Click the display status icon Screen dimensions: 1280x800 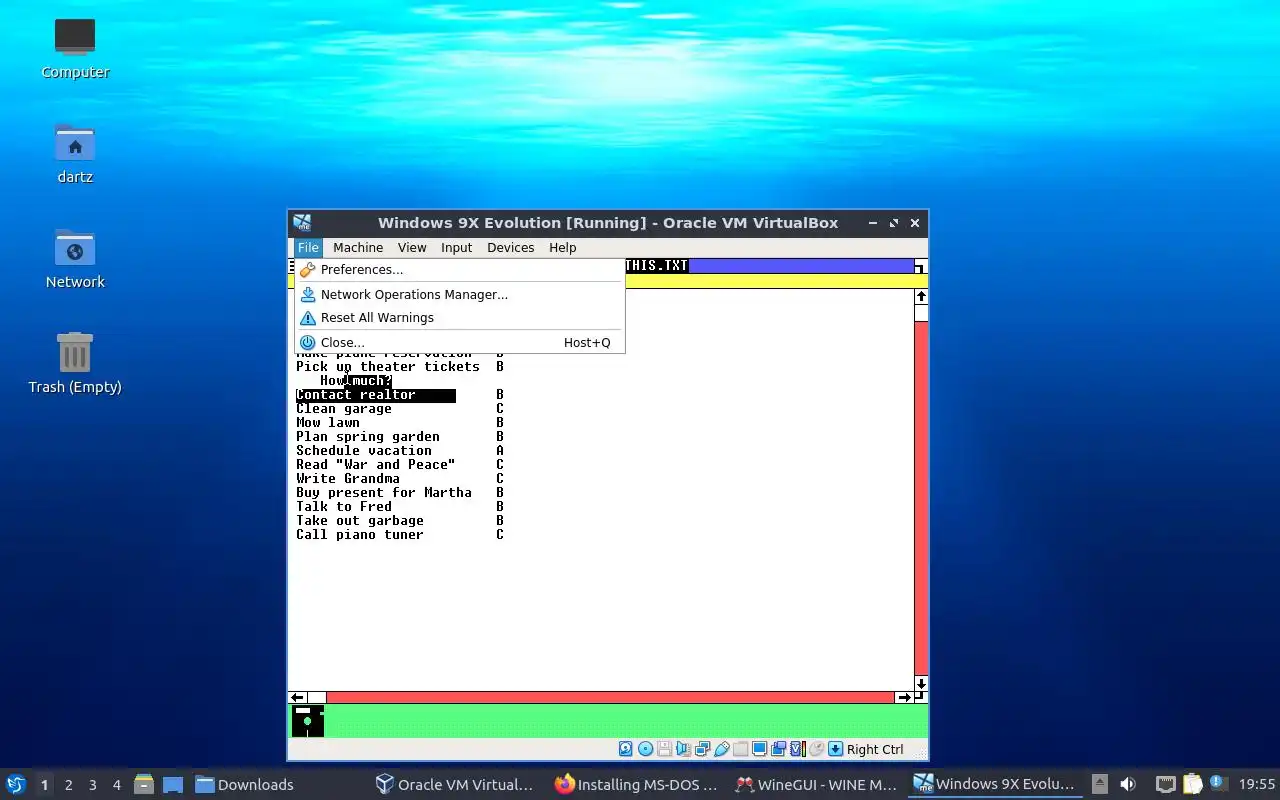pos(759,749)
